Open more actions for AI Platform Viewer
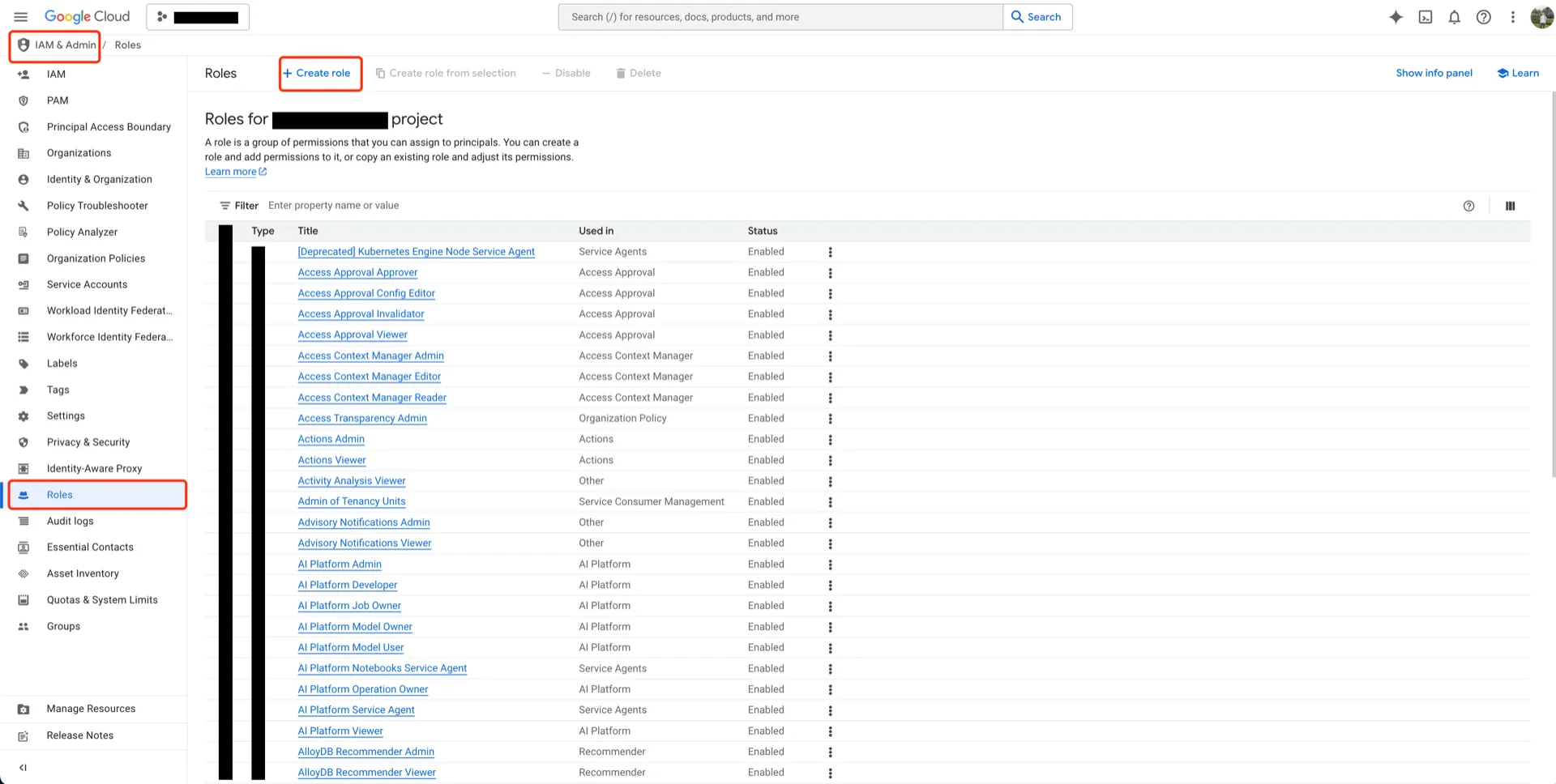 click(831, 731)
